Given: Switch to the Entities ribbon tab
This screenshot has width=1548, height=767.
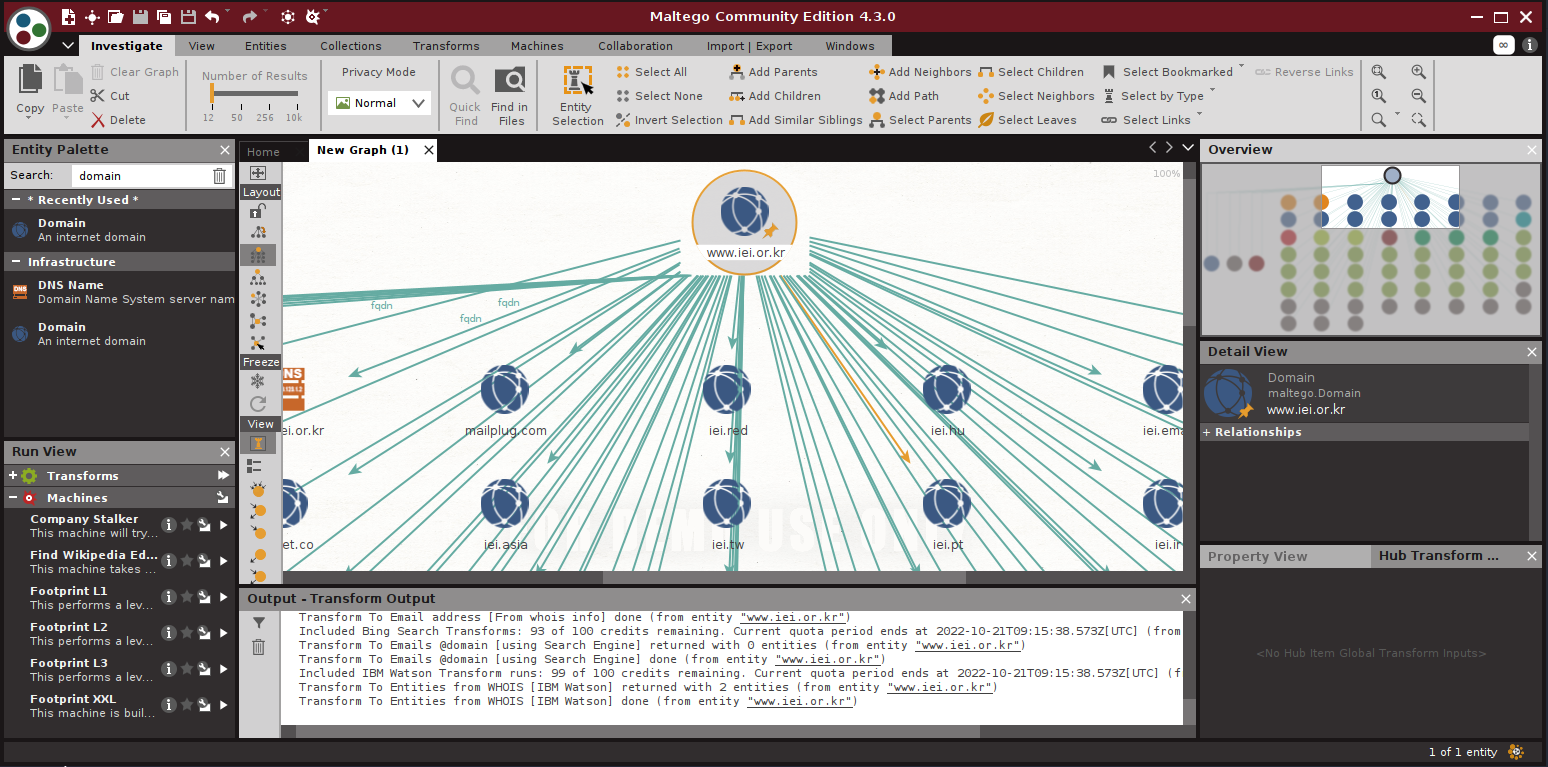Looking at the screenshot, I should 266,46.
